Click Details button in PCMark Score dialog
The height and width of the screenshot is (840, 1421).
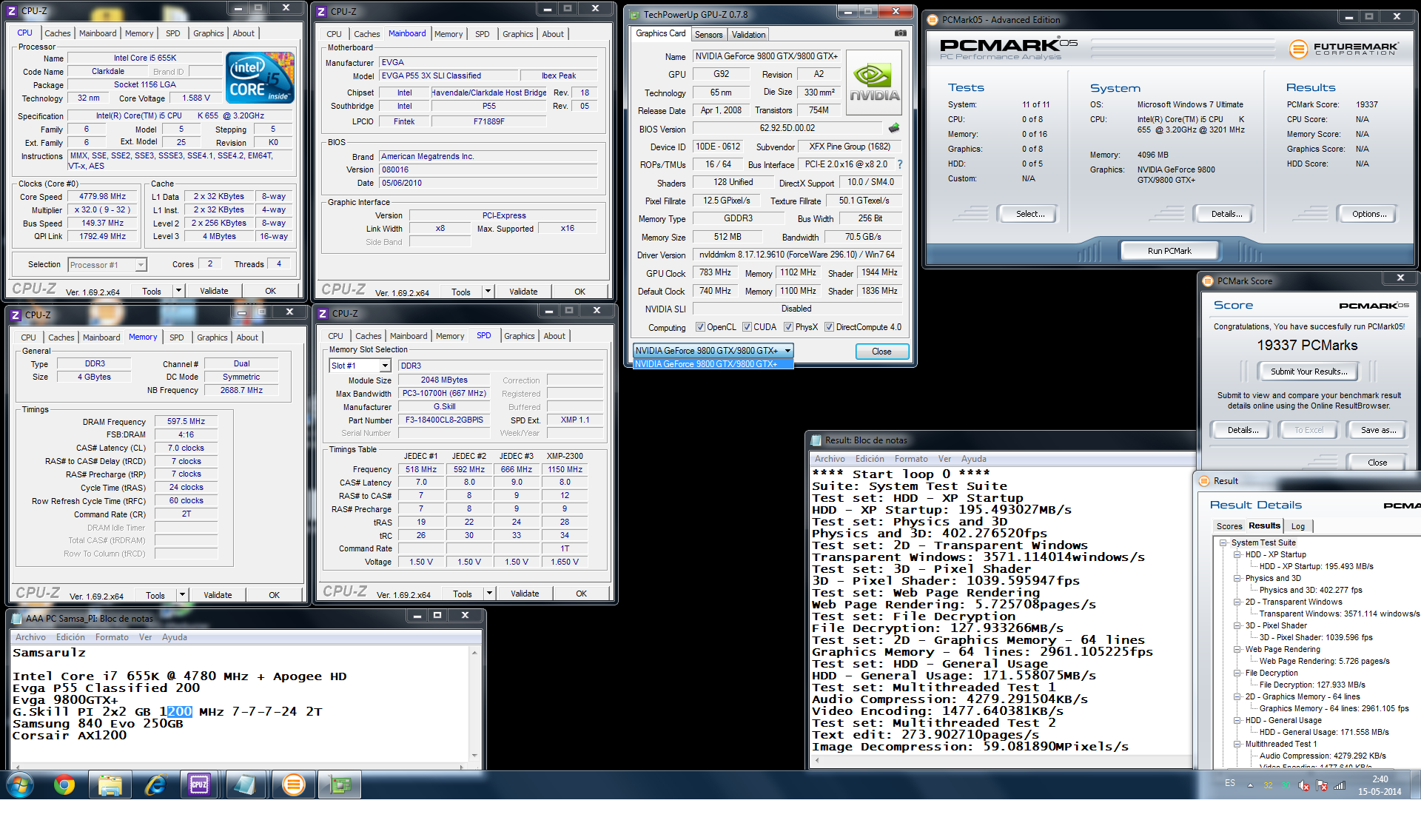(1243, 430)
